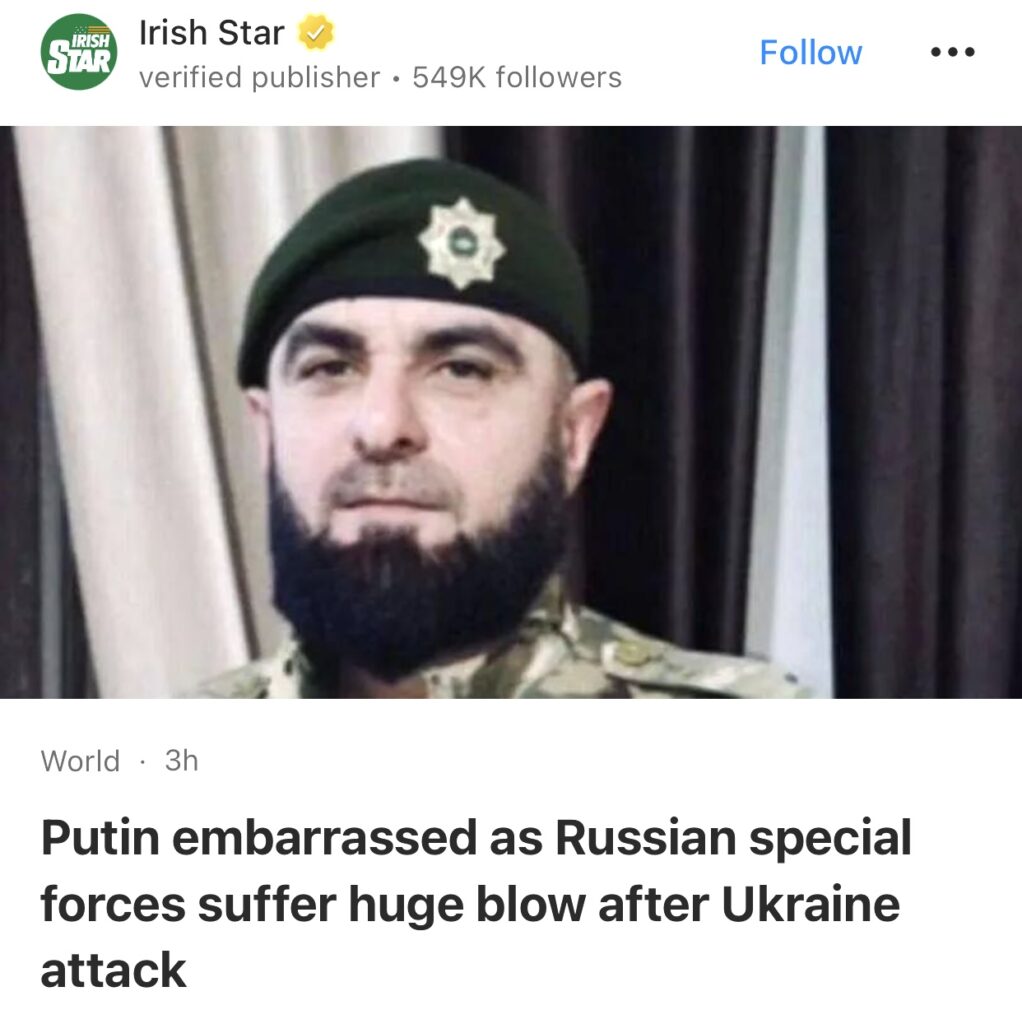Click the beret emblem in the photo
The image size is (1022, 1024).
[462, 243]
